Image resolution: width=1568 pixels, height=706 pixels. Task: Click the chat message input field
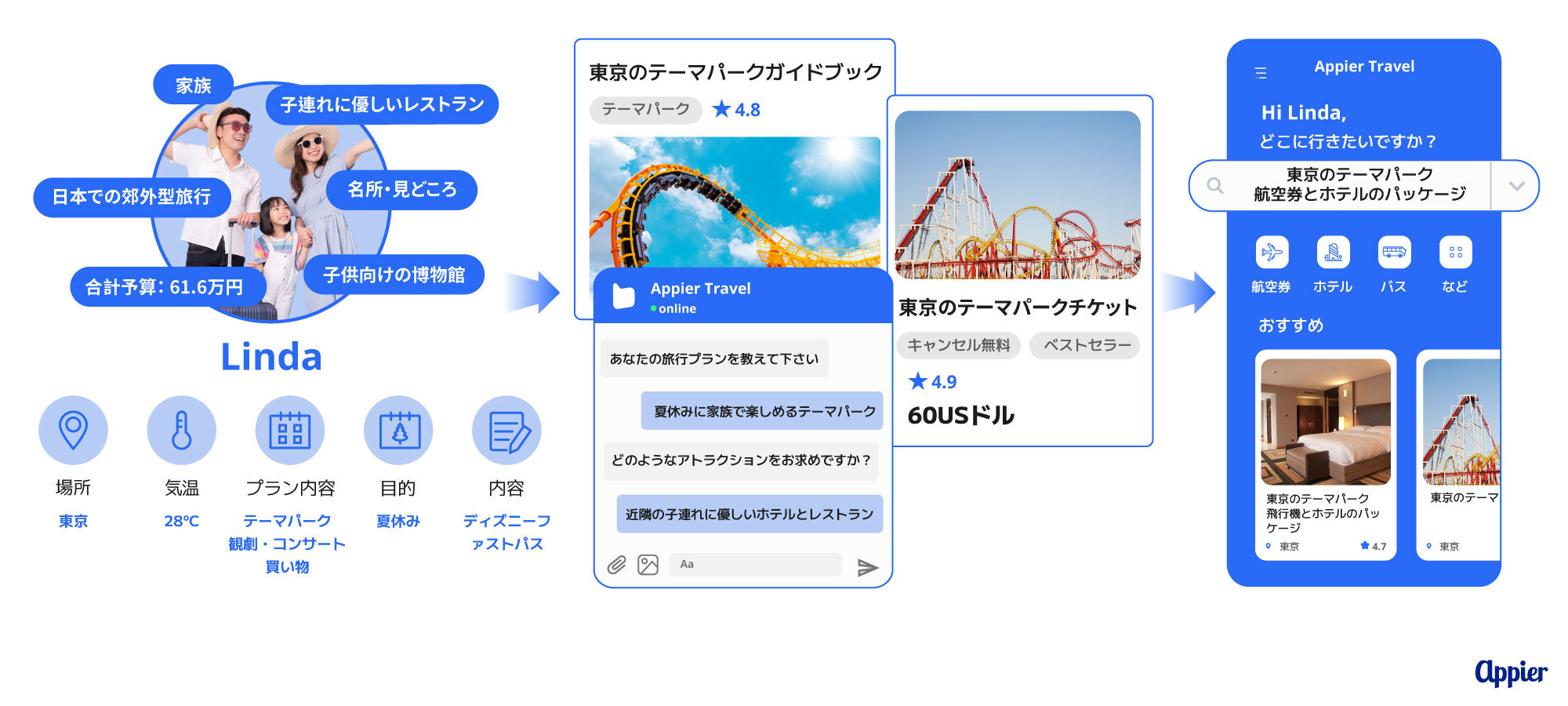[755, 565]
